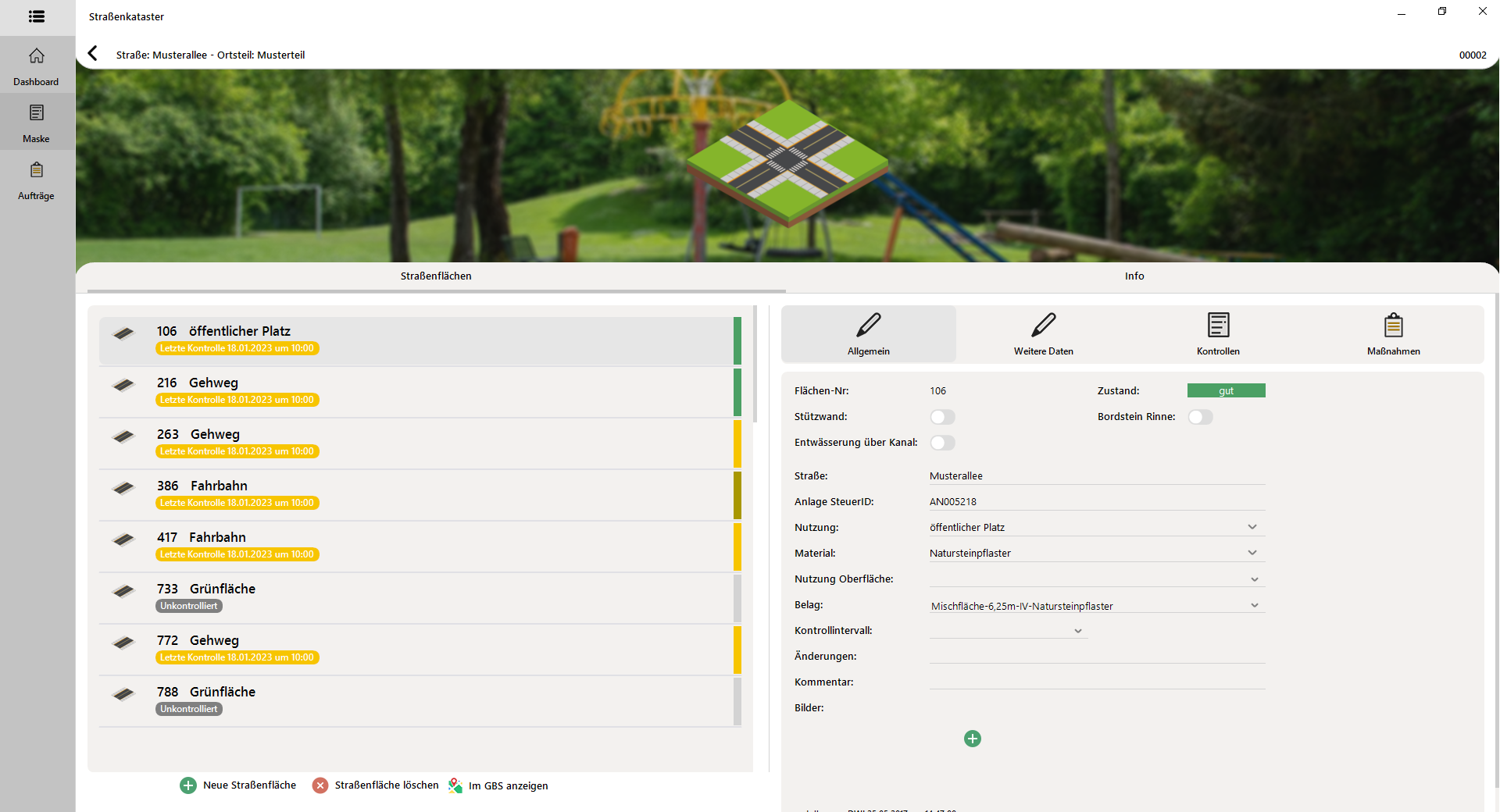Screen dimensions: 1500x812
Task: Open the hamburger menu icon
Action: 37,16
